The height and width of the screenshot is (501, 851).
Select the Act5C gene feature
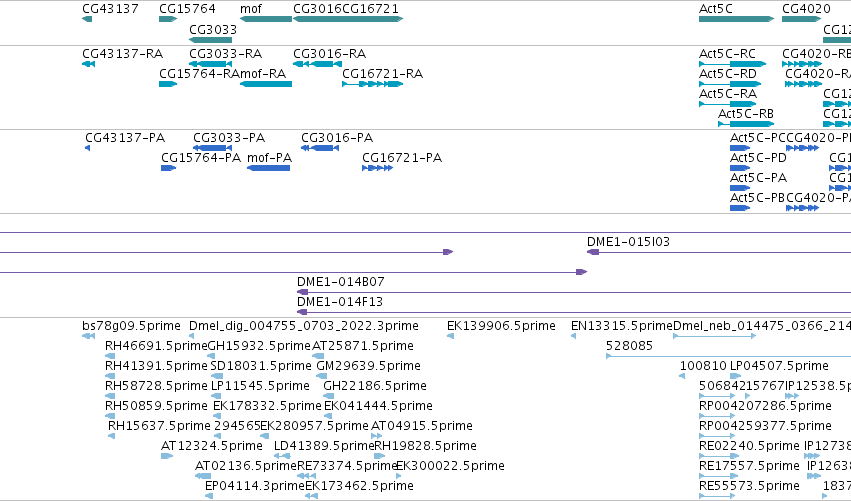pyautogui.click(x=736, y=20)
